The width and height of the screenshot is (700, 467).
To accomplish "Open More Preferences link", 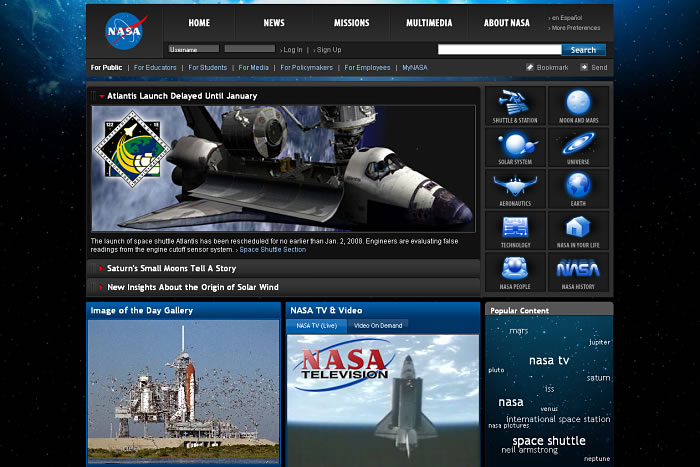I will tap(576, 28).
